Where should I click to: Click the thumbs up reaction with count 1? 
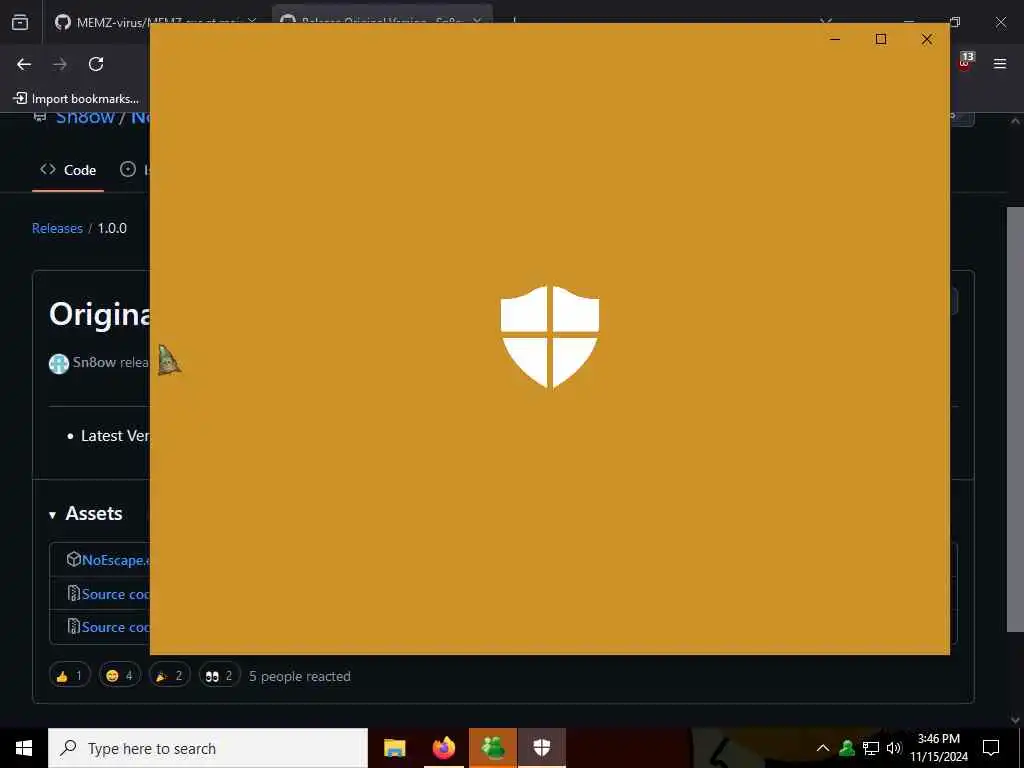coord(69,676)
